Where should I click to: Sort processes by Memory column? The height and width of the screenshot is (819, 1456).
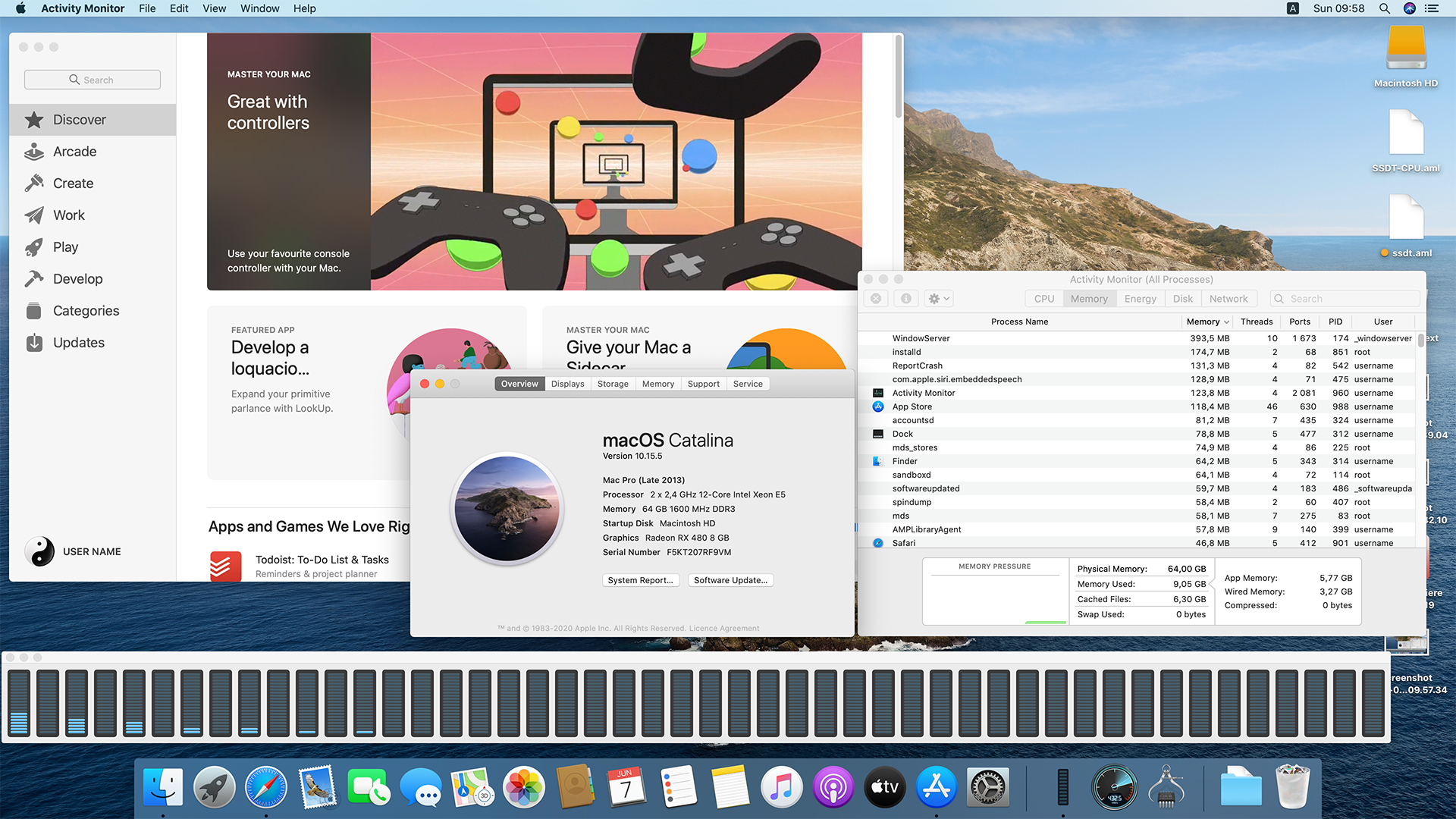click(1207, 322)
